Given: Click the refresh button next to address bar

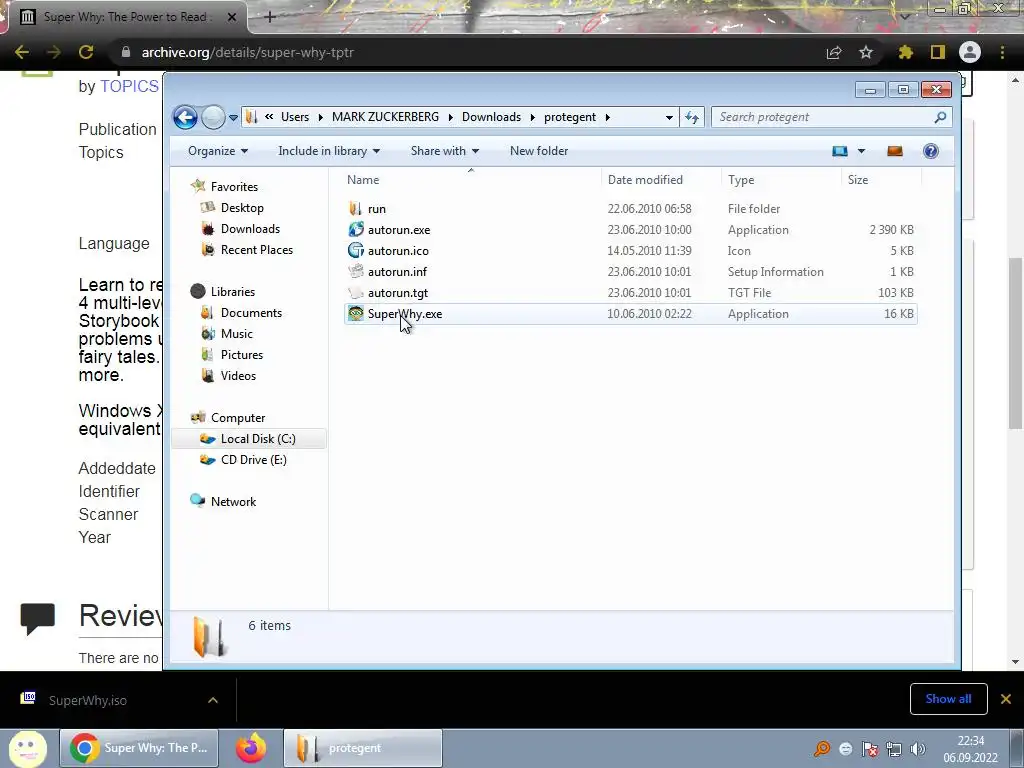Looking at the screenshot, I should click(692, 118).
